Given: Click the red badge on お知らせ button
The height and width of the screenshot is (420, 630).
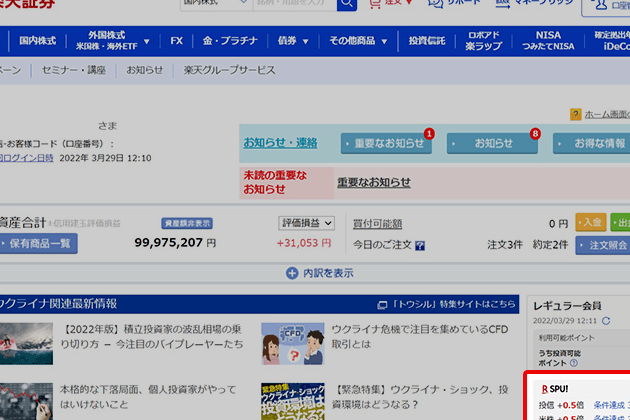Looking at the screenshot, I should 535,133.
